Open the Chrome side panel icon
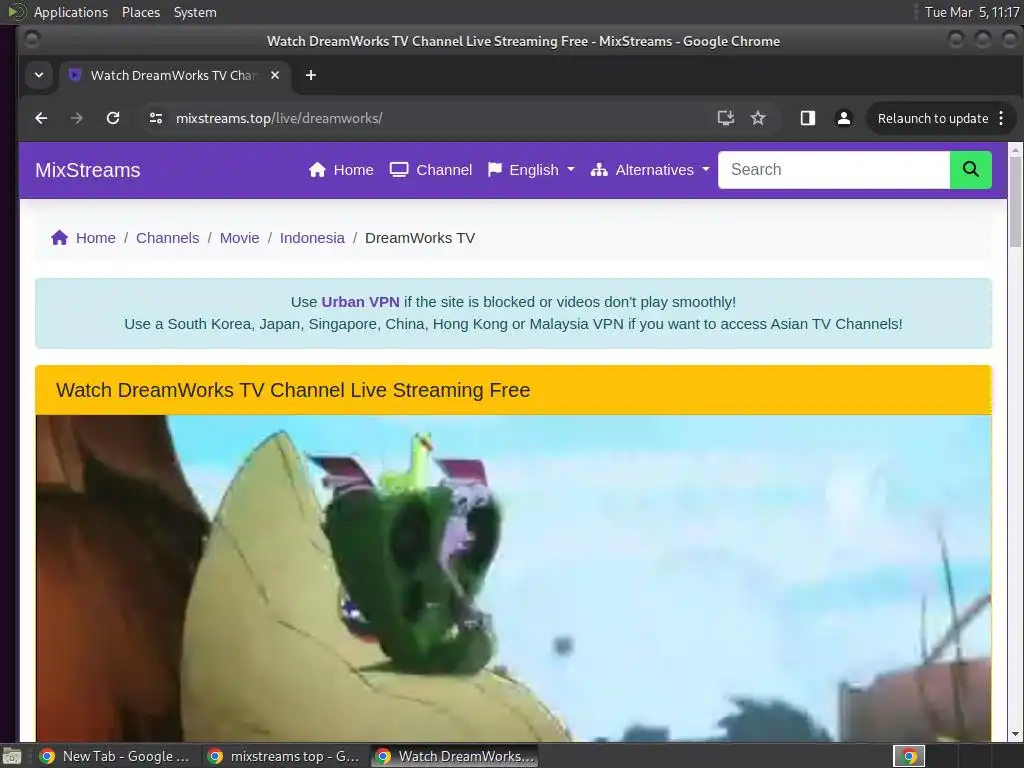This screenshot has height=768, width=1024. click(808, 118)
